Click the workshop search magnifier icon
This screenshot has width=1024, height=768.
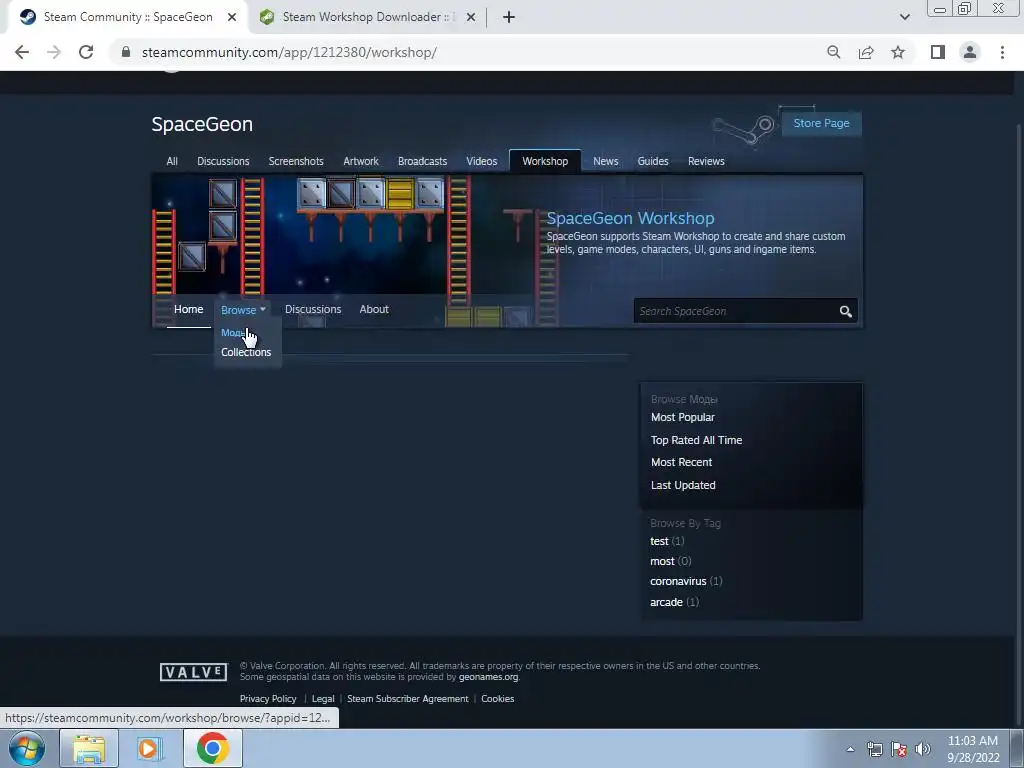coord(846,312)
